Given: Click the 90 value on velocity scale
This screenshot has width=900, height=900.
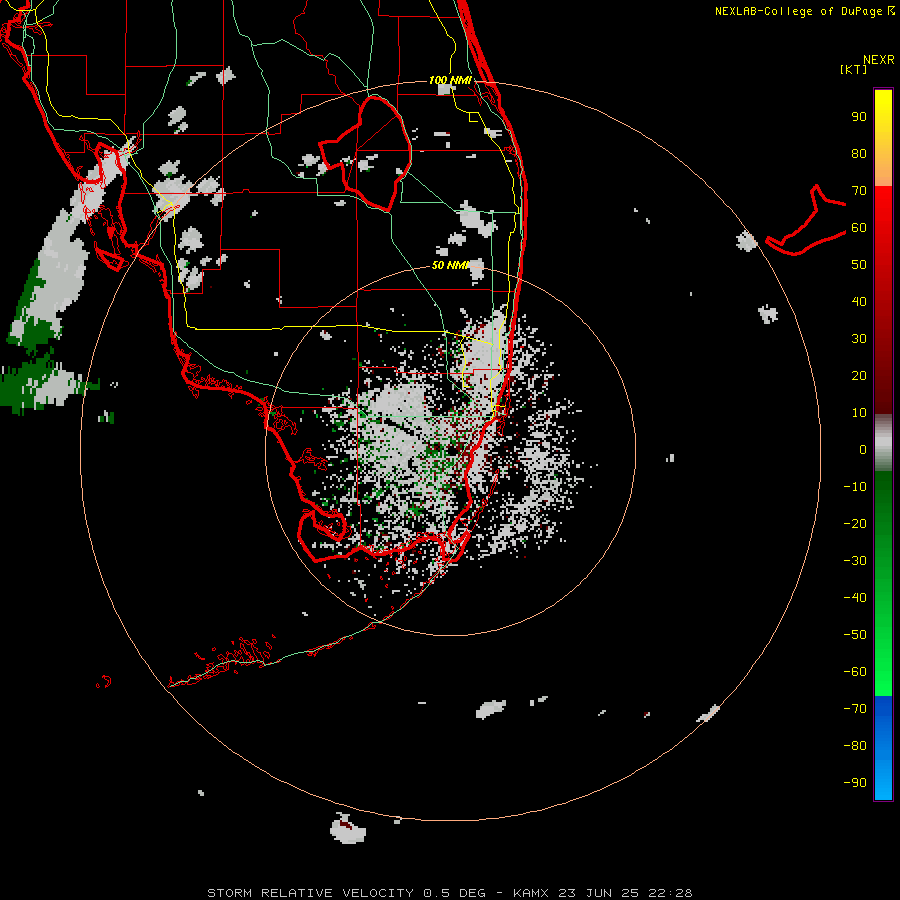Looking at the screenshot, I should [x=859, y=117].
